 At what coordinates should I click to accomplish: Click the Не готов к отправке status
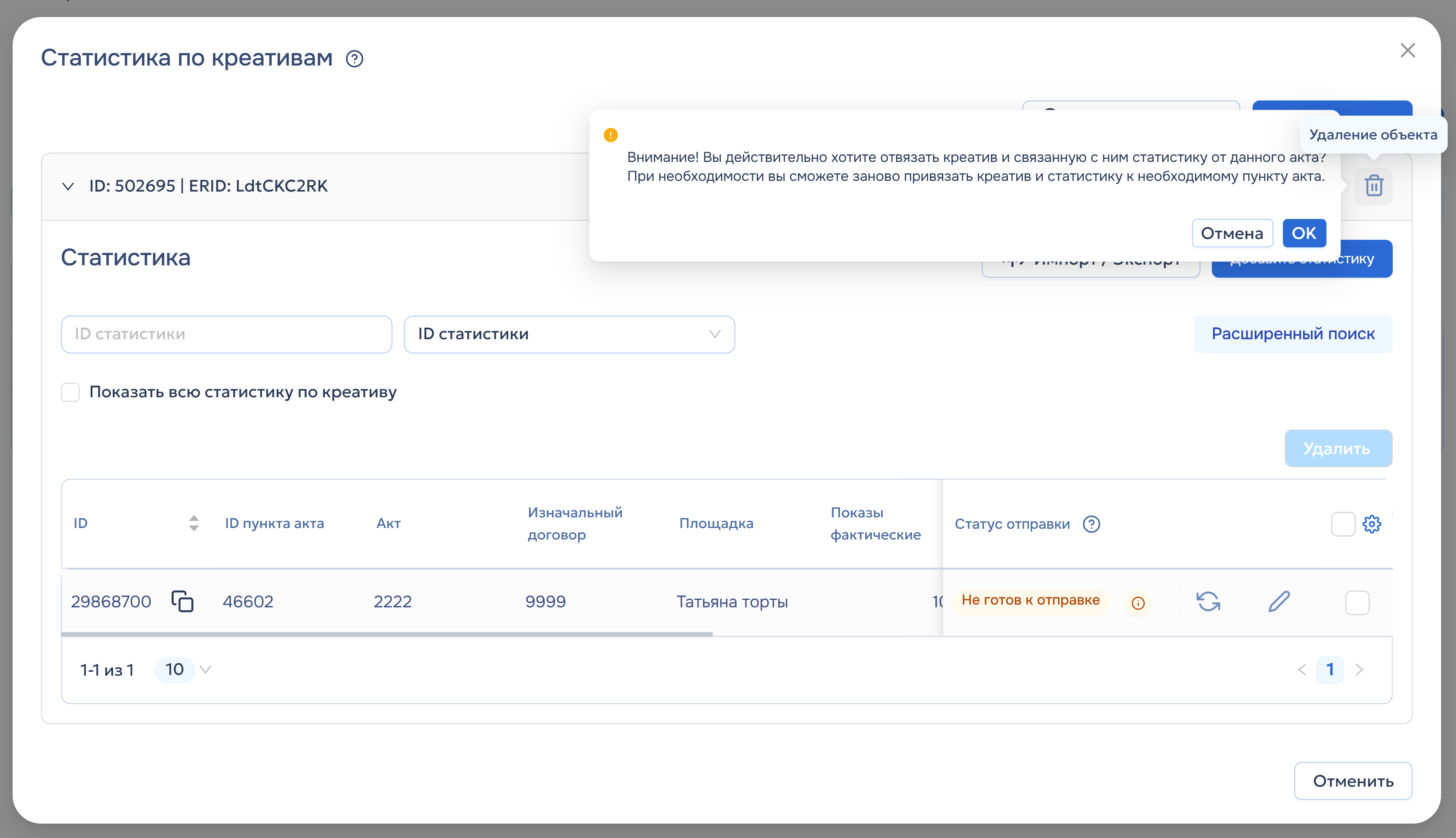(1031, 600)
